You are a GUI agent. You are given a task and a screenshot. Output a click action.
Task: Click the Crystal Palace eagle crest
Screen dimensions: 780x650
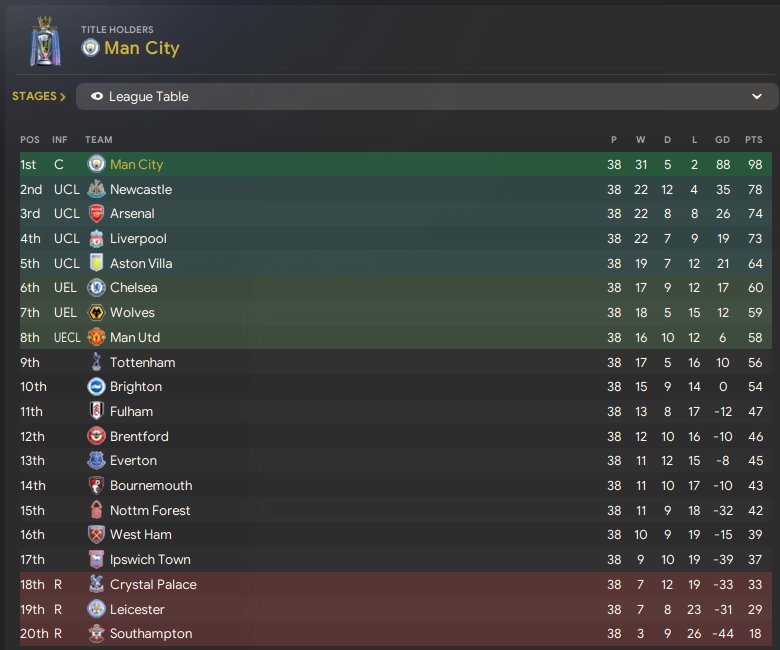[x=96, y=584]
